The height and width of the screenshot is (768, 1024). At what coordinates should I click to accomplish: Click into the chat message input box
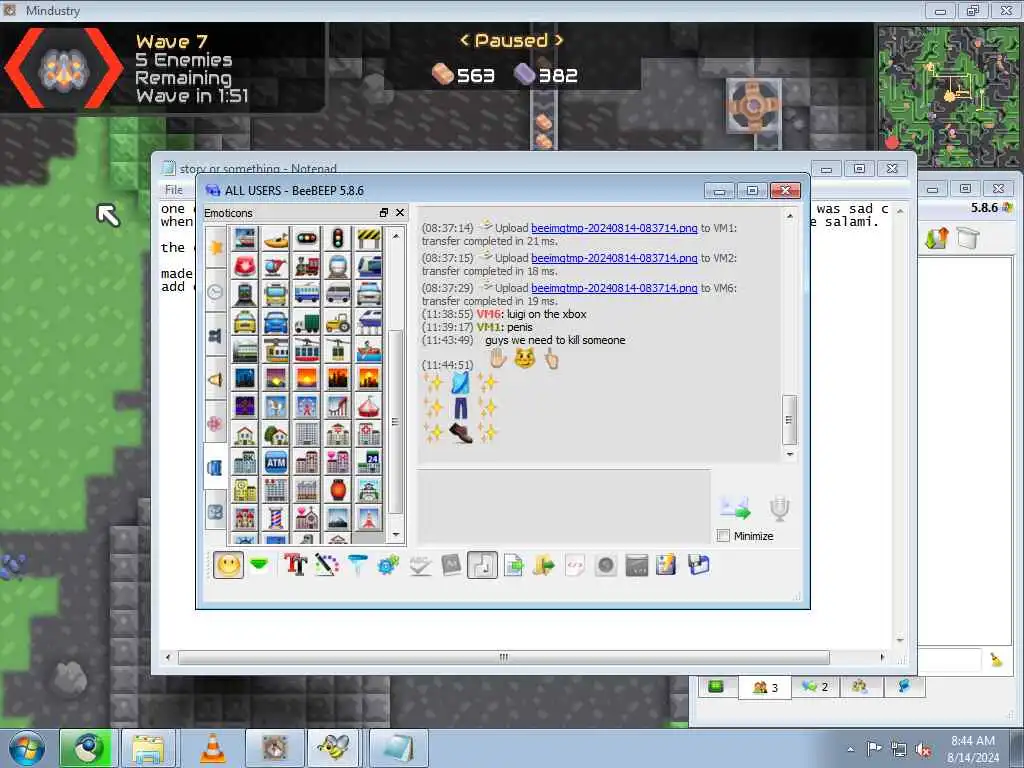point(564,505)
